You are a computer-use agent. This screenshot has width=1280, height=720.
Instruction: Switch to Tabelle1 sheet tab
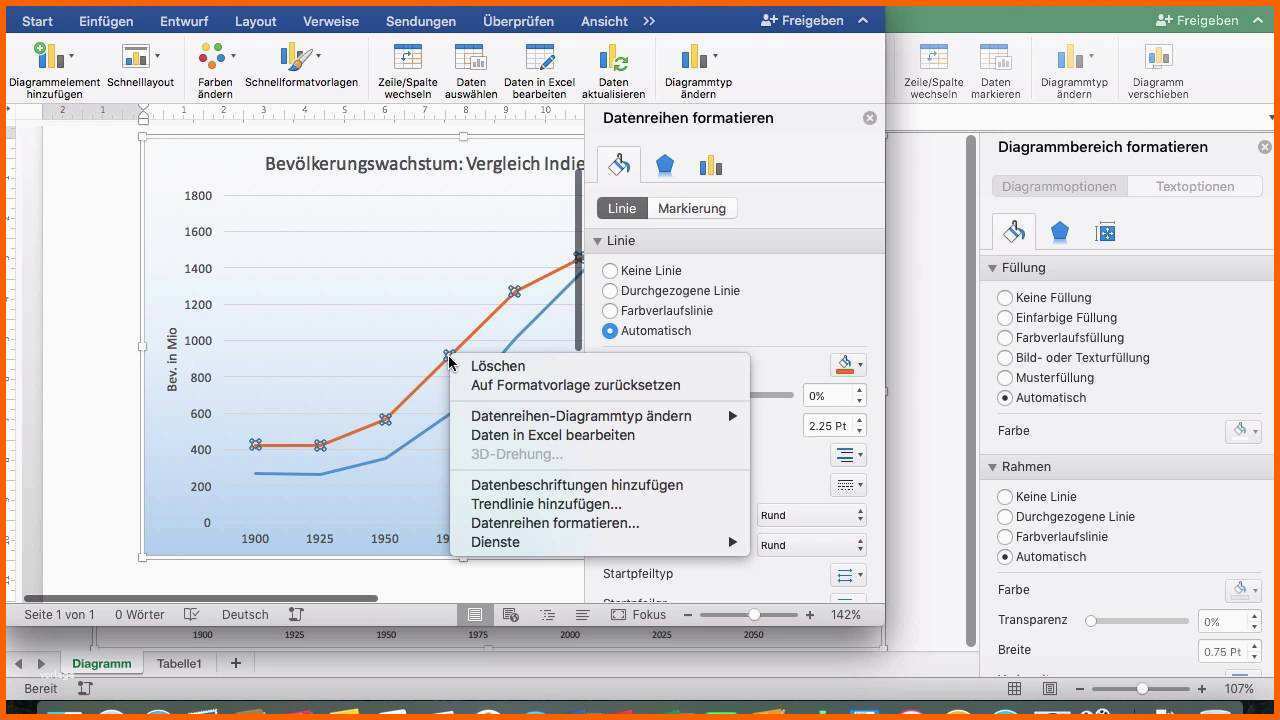(x=179, y=663)
